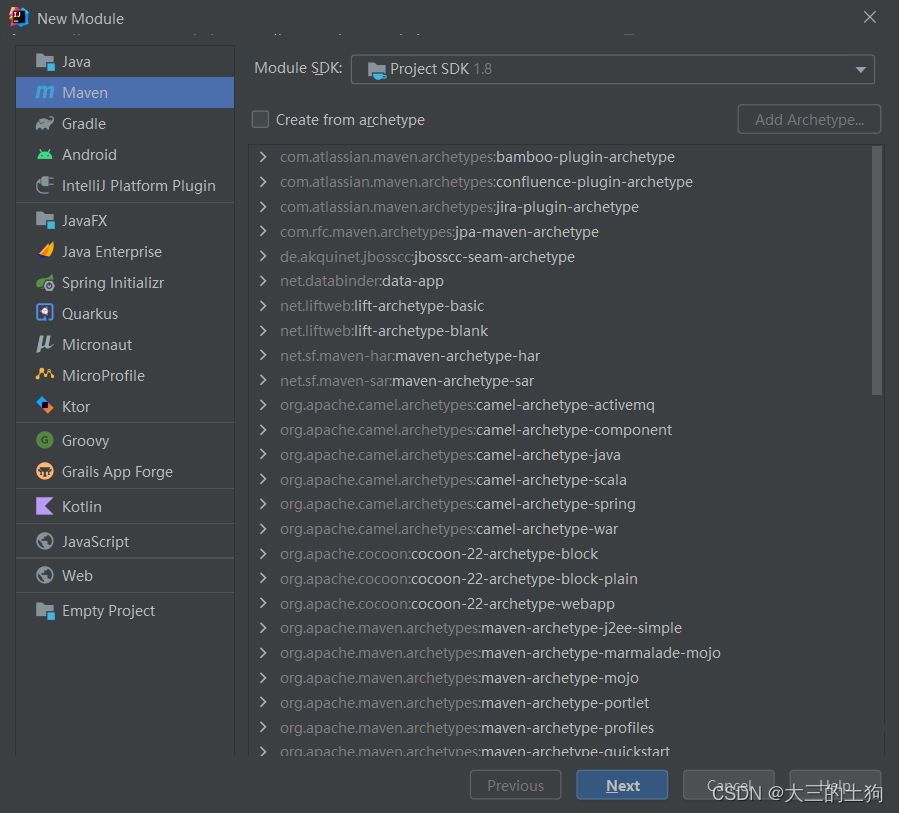The height and width of the screenshot is (813, 899).
Task: Click the Empty Project folder icon
Action: [x=45, y=611]
